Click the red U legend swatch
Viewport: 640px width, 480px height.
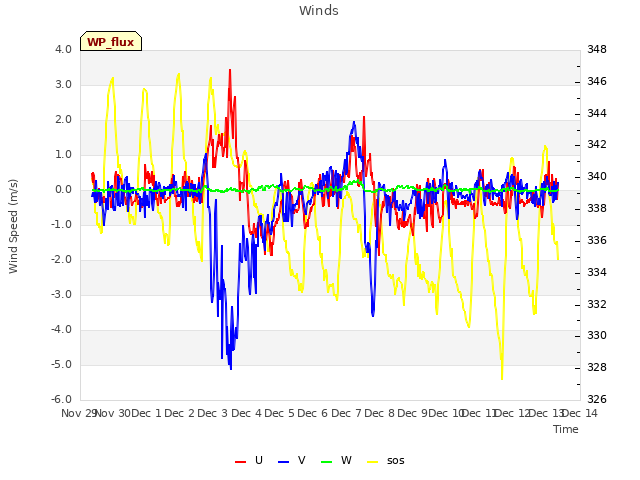point(240,462)
